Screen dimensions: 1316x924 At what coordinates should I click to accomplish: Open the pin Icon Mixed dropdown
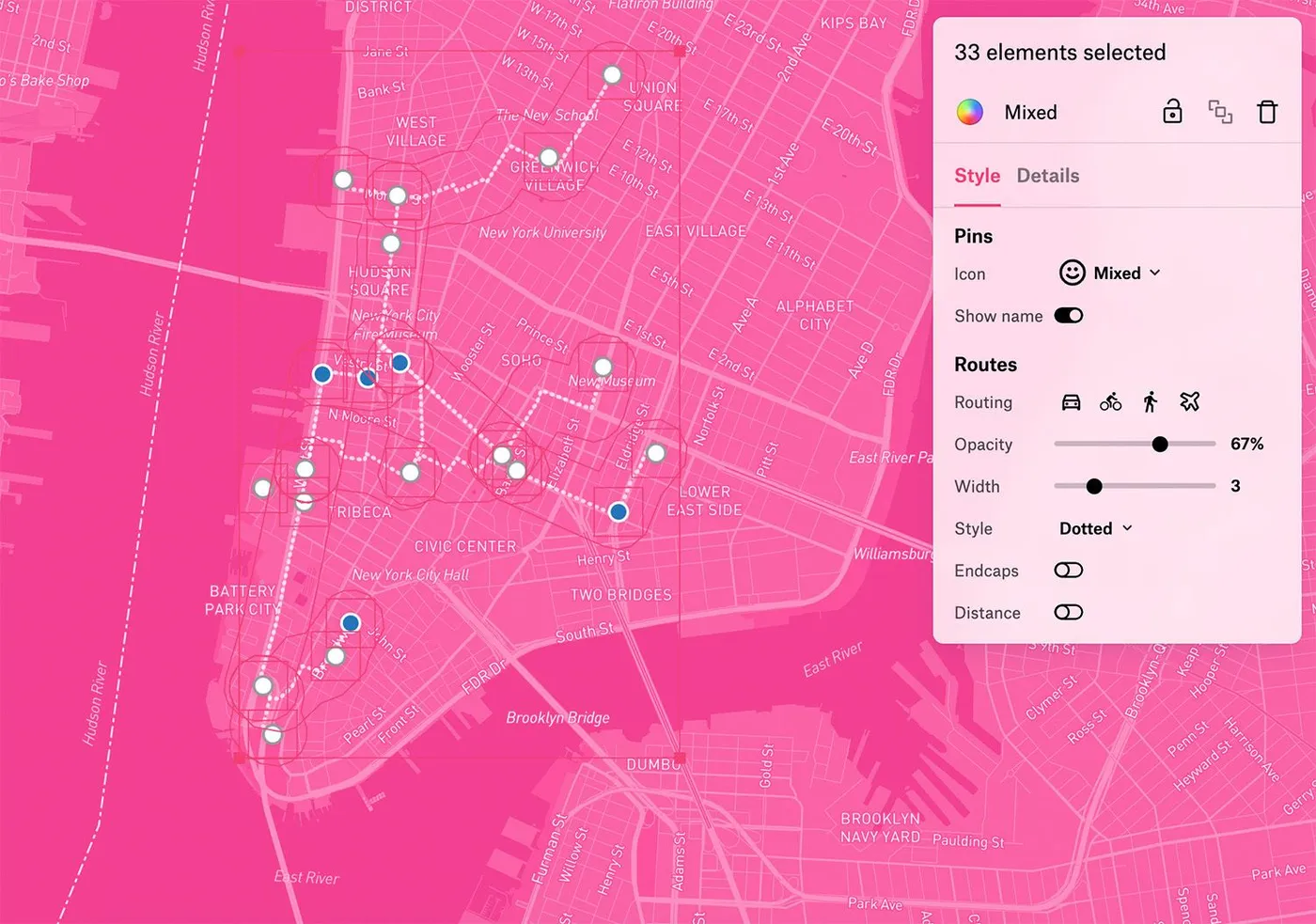[x=1110, y=273]
